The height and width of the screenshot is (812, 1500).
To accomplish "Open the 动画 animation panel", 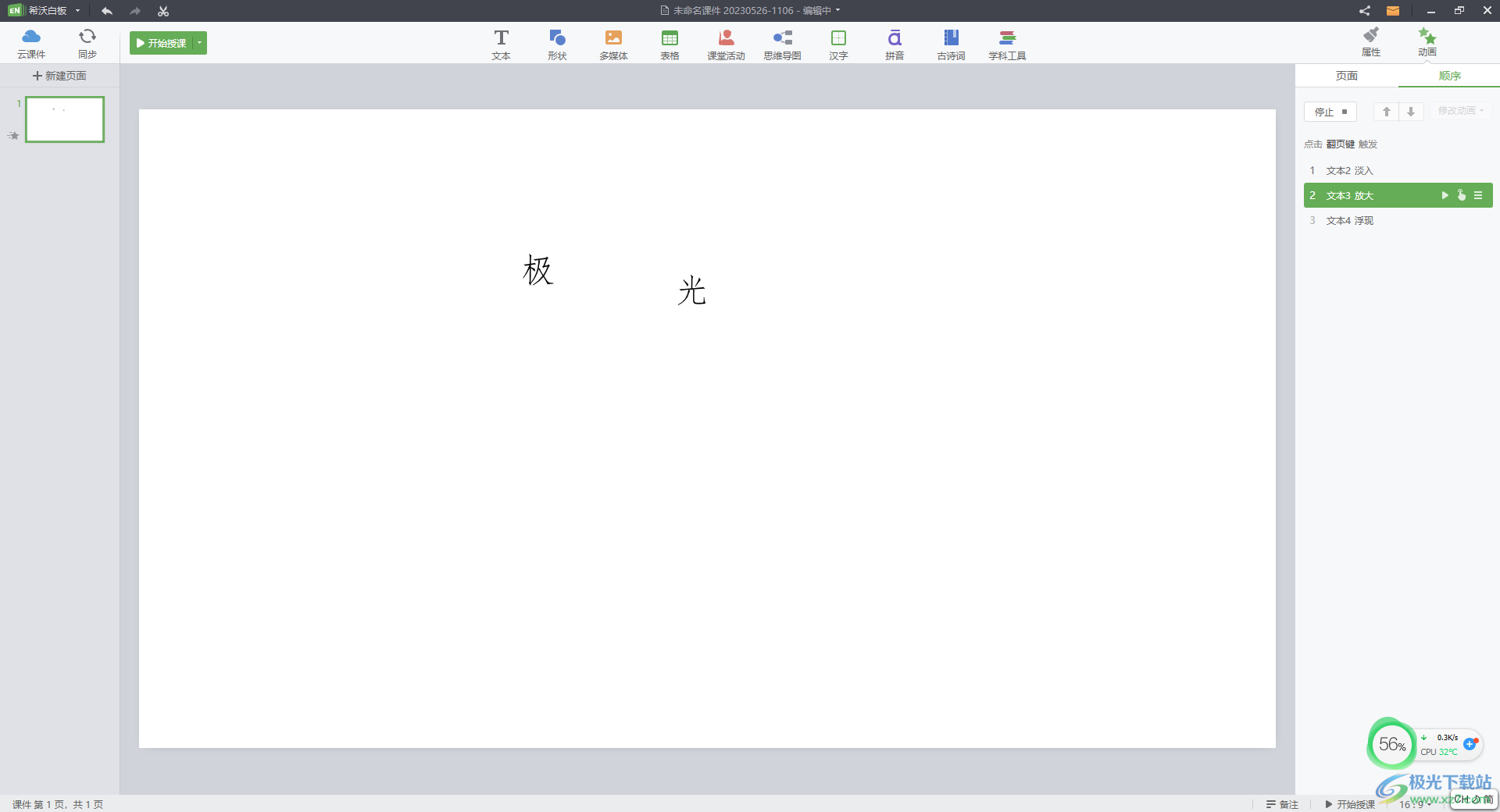I will point(1427,42).
